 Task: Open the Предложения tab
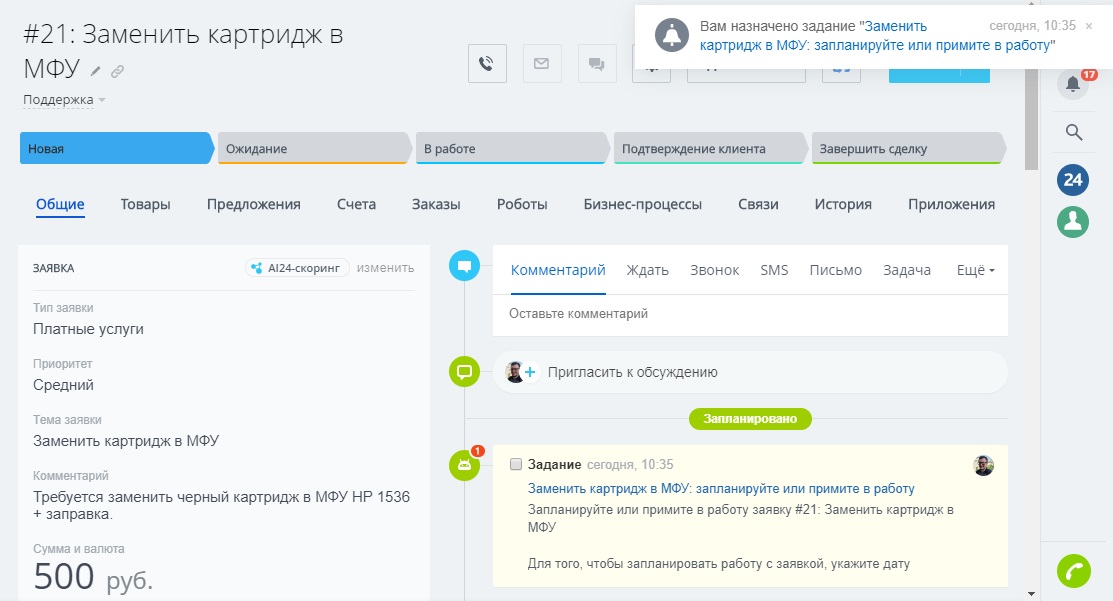(253, 204)
